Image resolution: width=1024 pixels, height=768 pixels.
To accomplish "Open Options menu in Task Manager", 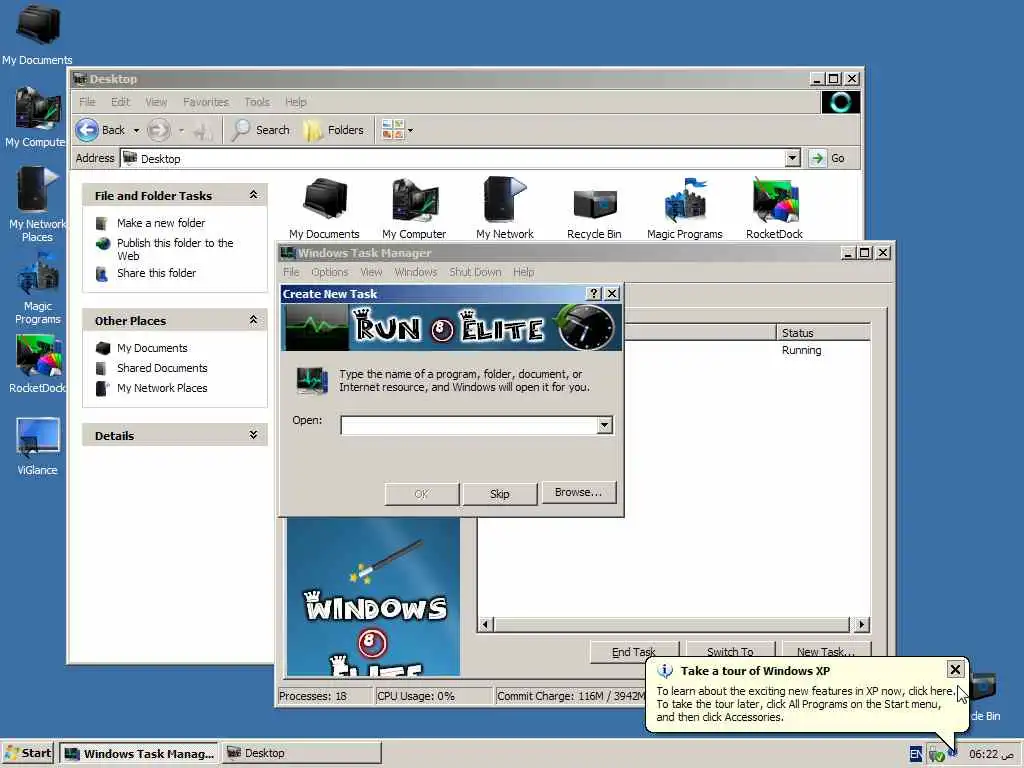I will (x=330, y=272).
